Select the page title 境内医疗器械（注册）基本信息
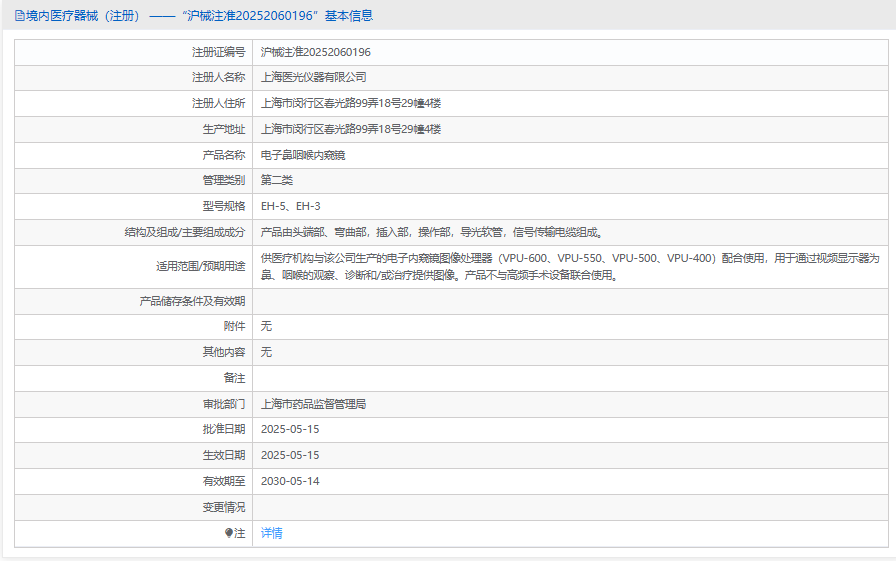Screen dimensions: 896x561 click(194, 16)
